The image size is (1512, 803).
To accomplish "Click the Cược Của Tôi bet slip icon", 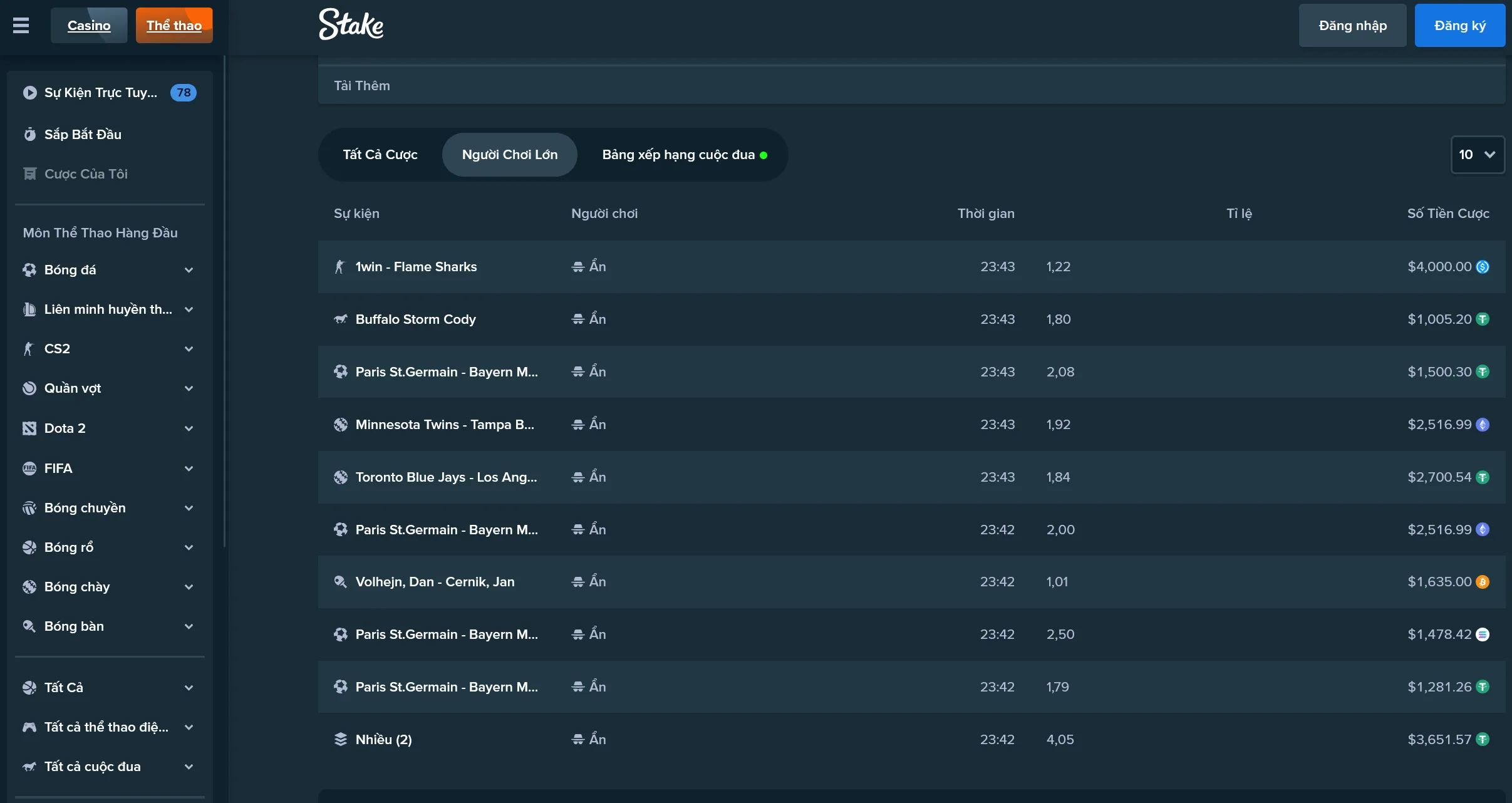I will click(29, 174).
